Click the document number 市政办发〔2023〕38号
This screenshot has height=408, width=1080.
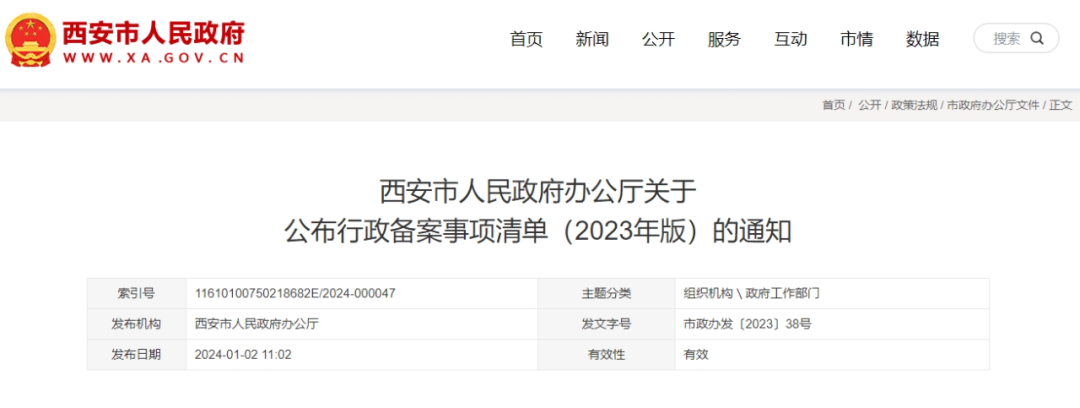click(x=747, y=324)
